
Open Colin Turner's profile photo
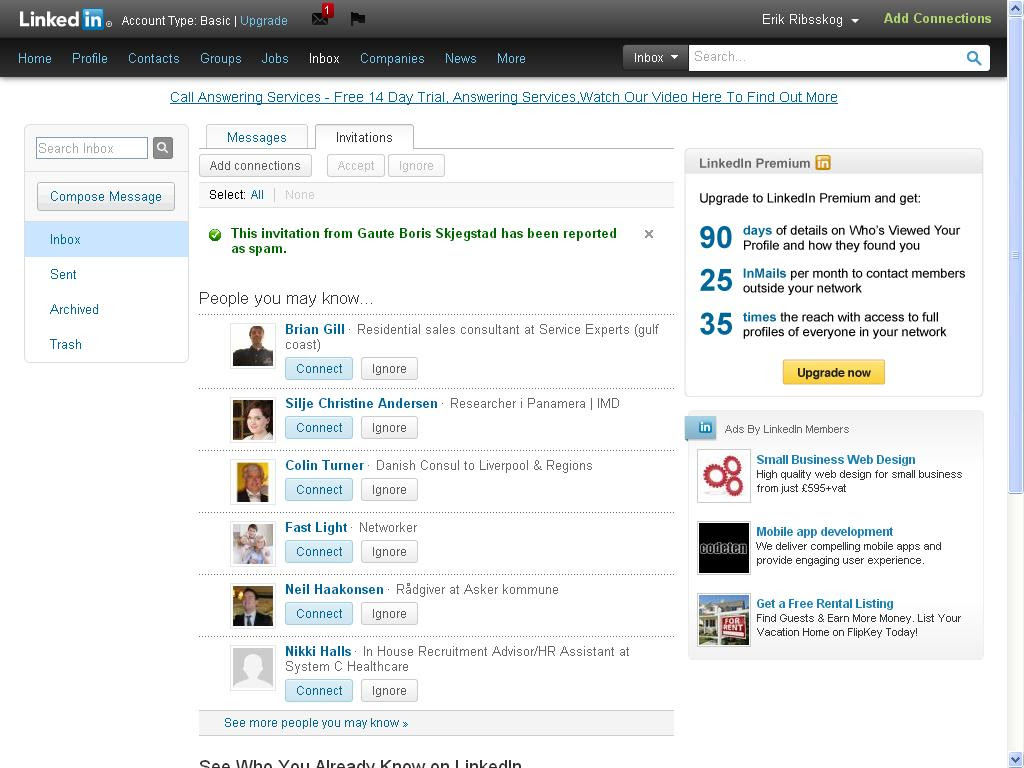pyautogui.click(x=253, y=481)
